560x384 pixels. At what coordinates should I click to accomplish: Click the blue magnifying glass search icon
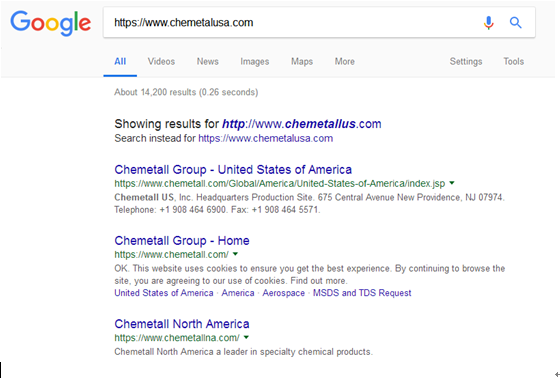pos(515,23)
